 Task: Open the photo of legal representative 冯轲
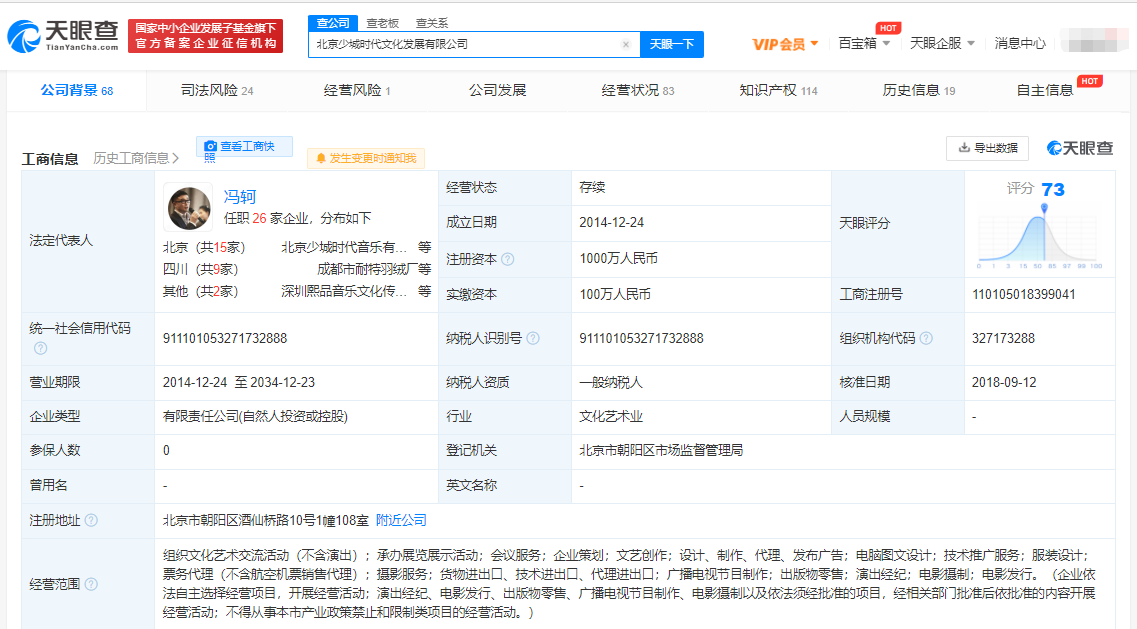click(189, 207)
